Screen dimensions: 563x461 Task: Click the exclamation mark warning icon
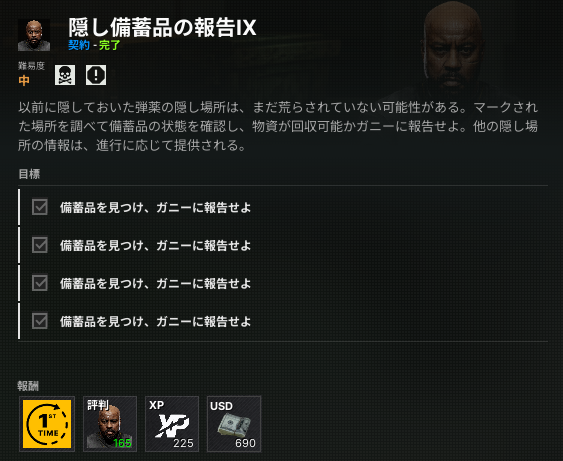click(96, 75)
